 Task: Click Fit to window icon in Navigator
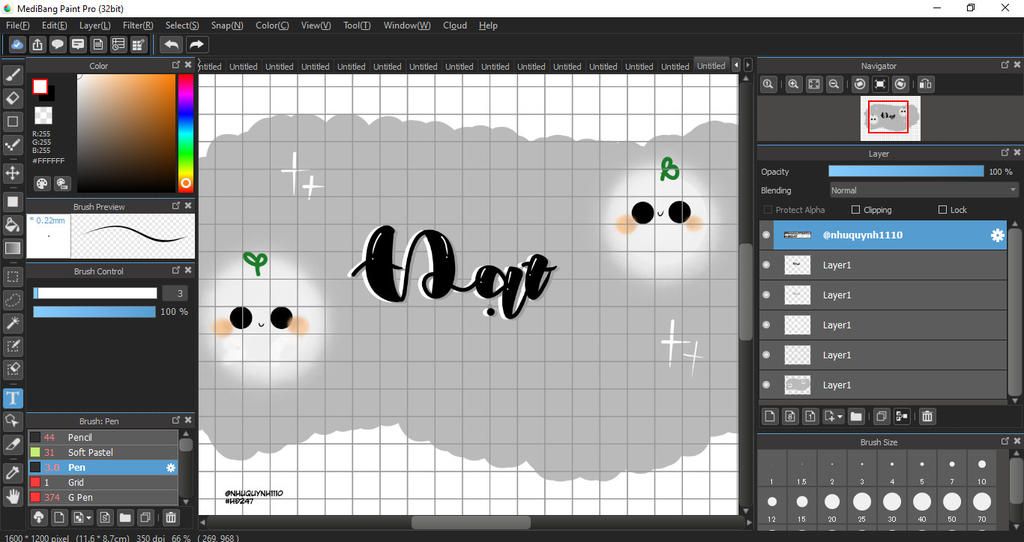click(814, 84)
